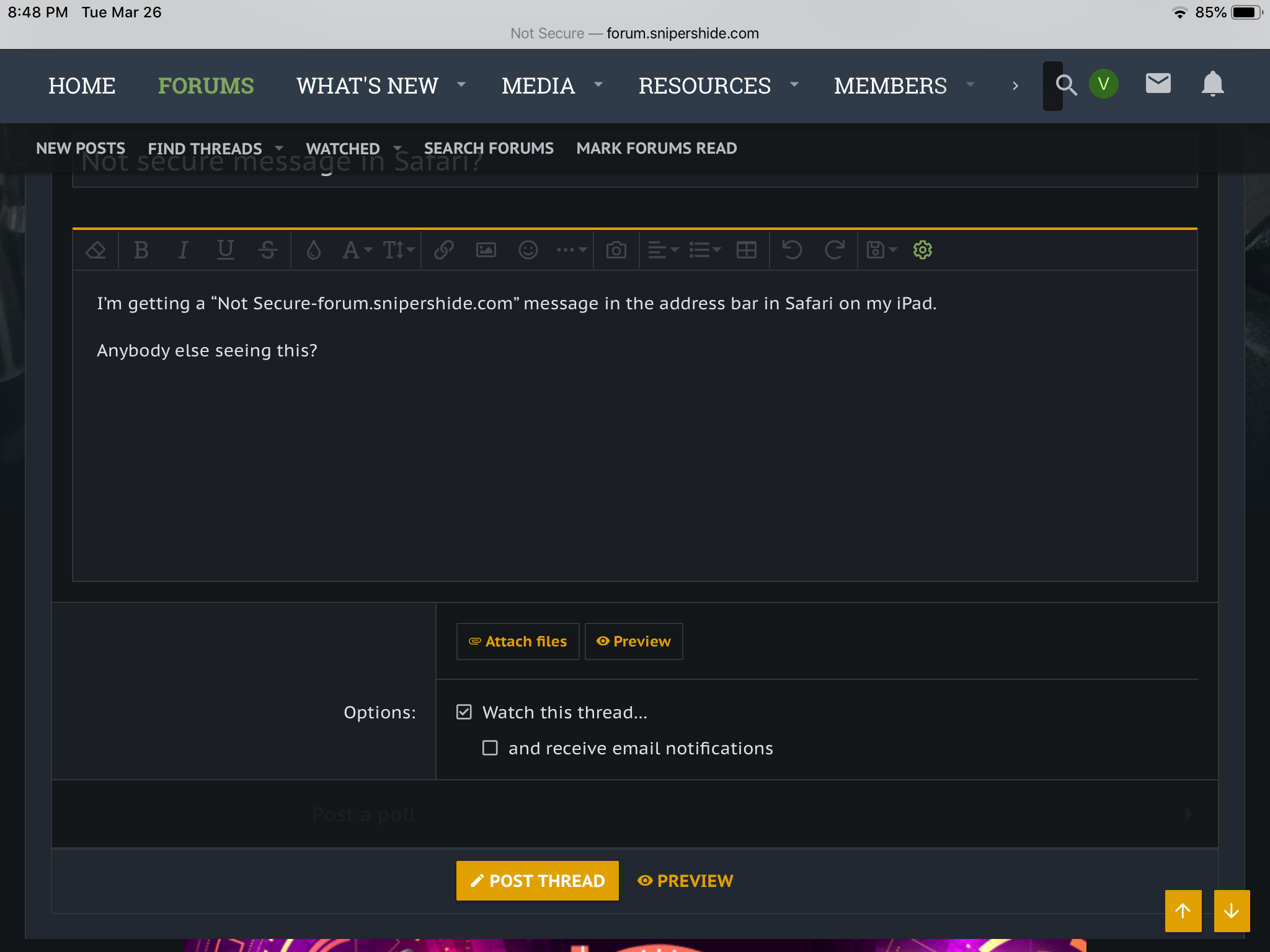Screen dimensions: 1270x952
Task: Jump to top with up arrow button
Action: [x=1183, y=910]
